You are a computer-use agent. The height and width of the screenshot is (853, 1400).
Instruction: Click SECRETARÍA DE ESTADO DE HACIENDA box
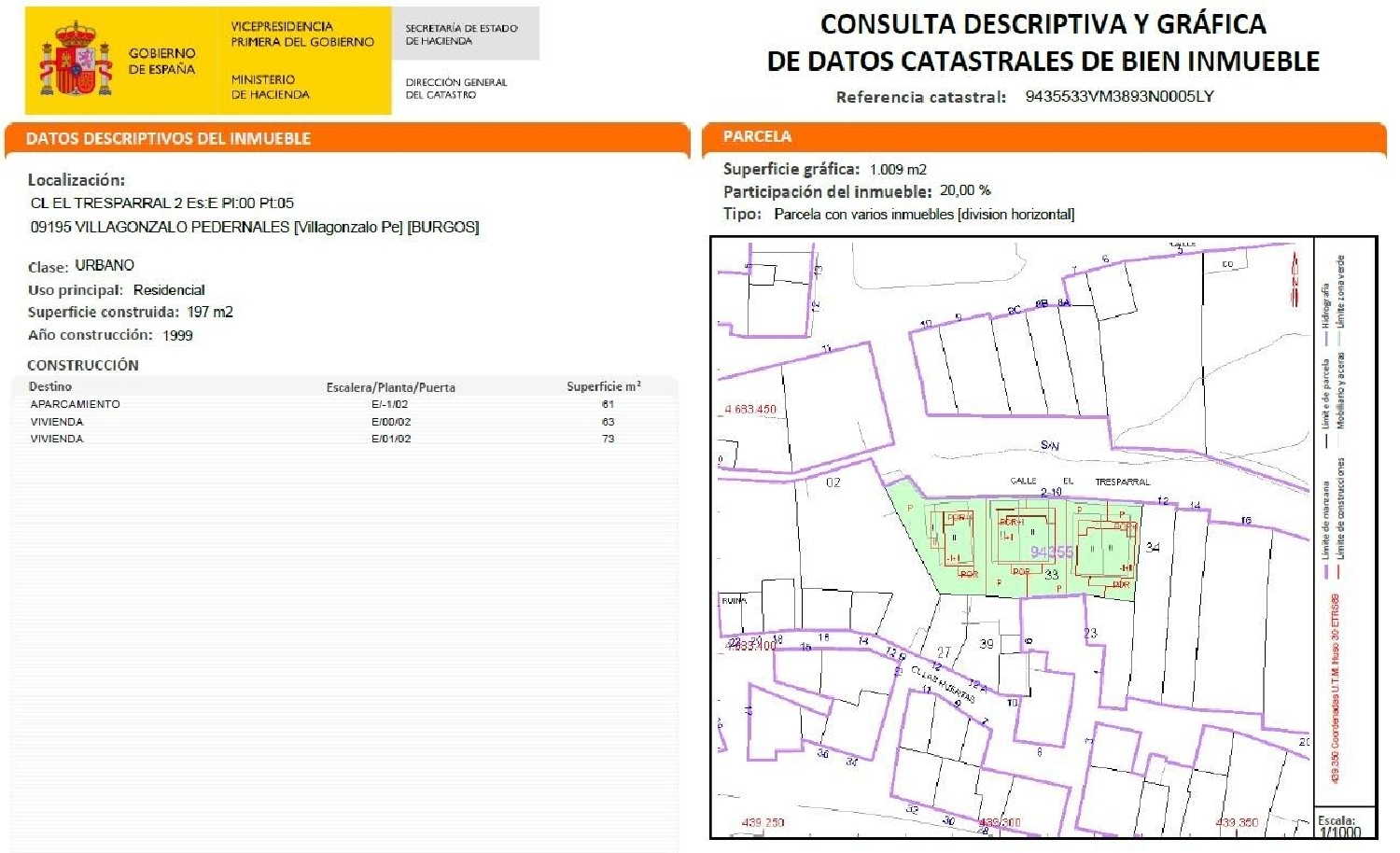click(465, 34)
